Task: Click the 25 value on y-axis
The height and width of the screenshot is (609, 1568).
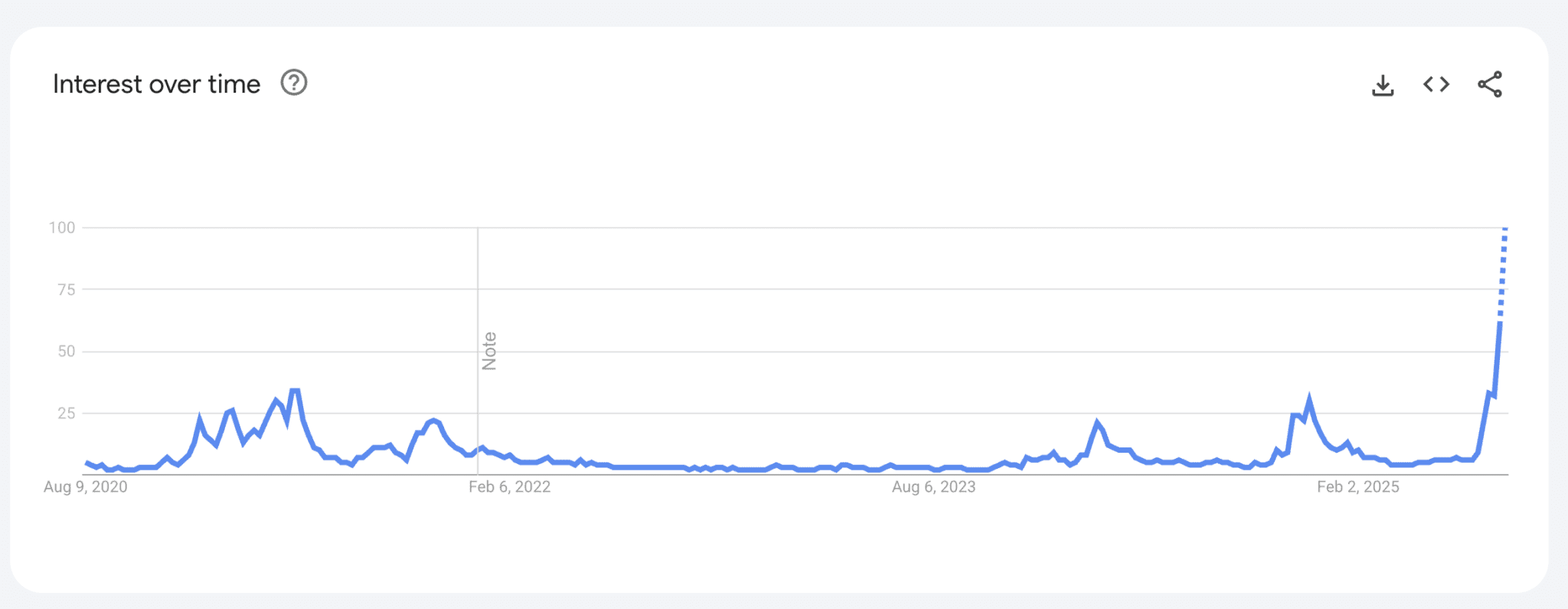Action: click(x=67, y=414)
